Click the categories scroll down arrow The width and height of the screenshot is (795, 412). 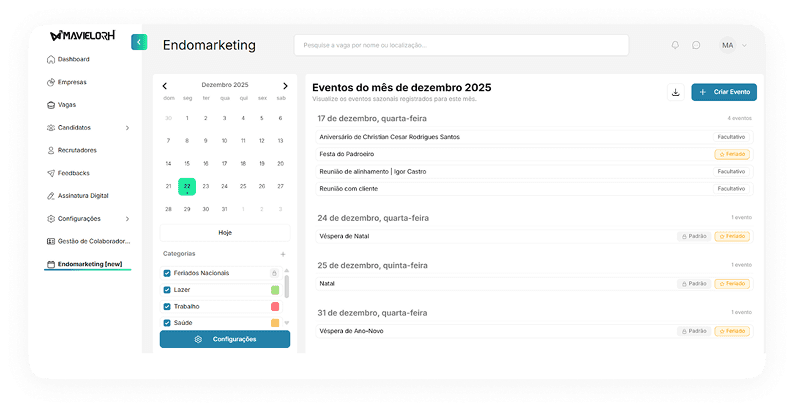(x=286, y=323)
